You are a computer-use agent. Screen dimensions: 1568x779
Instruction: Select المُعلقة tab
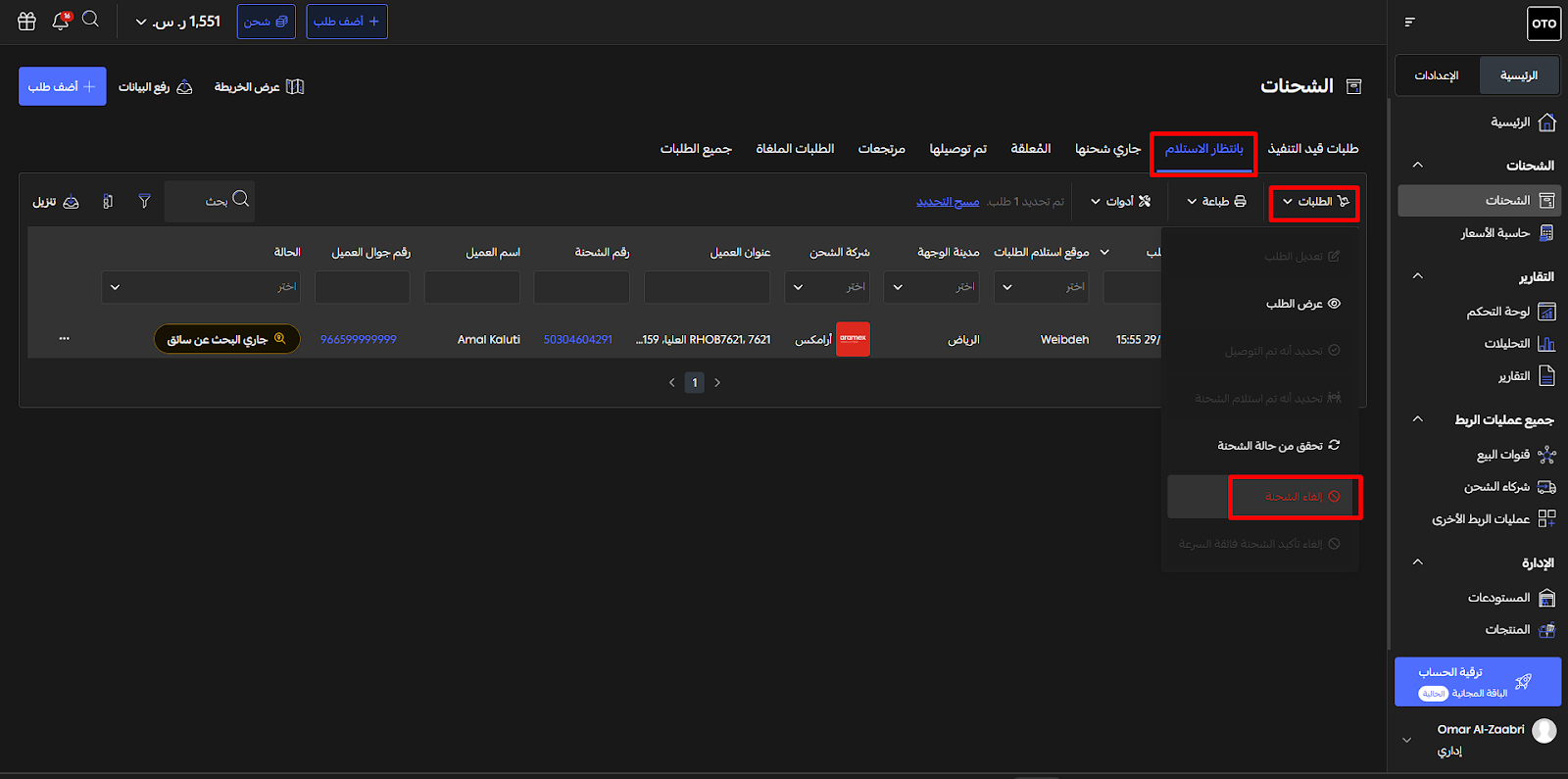click(x=1031, y=149)
